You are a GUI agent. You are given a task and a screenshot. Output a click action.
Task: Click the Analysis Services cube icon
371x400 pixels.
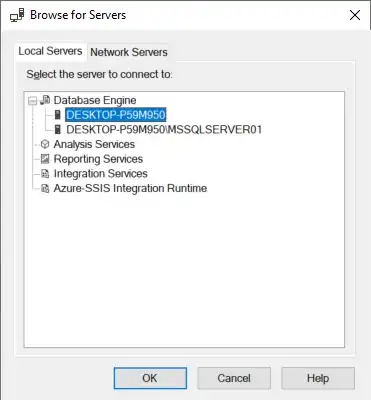point(45,144)
